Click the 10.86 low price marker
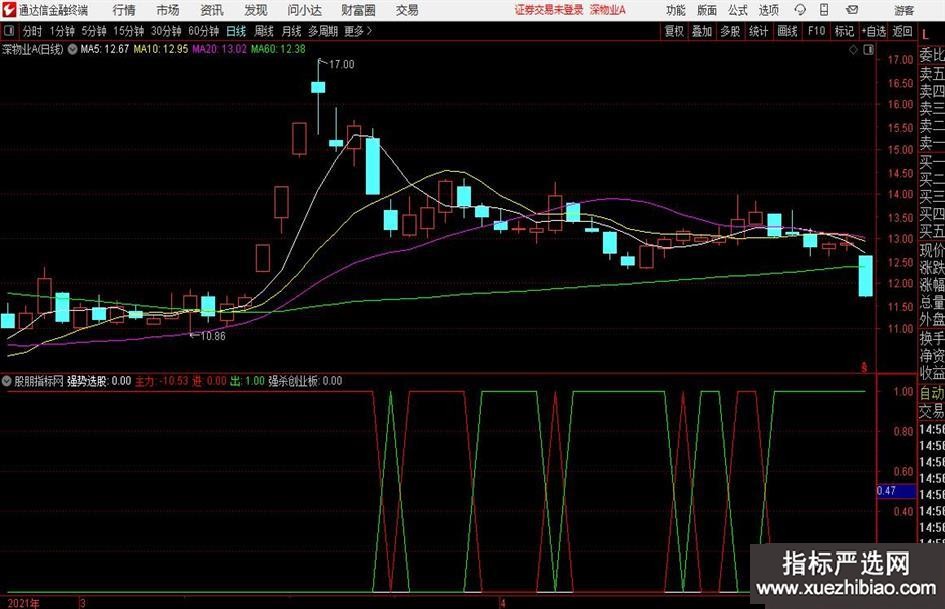Viewport: 945px width, 609px height. tap(212, 336)
